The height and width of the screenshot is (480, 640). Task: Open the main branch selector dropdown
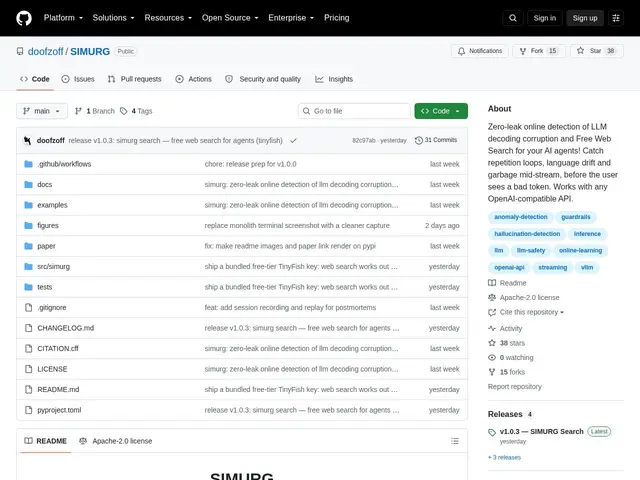(x=42, y=111)
